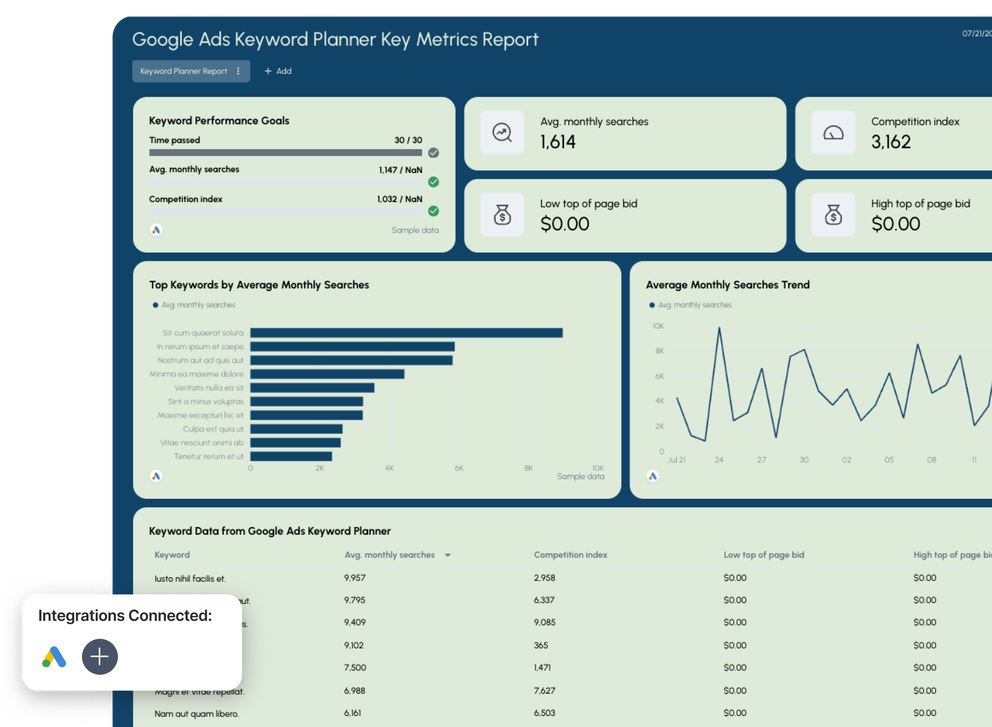The height and width of the screenshot is (727, 992).
Task: Click the 9,795 searches cell
Action: coord(355,600)
